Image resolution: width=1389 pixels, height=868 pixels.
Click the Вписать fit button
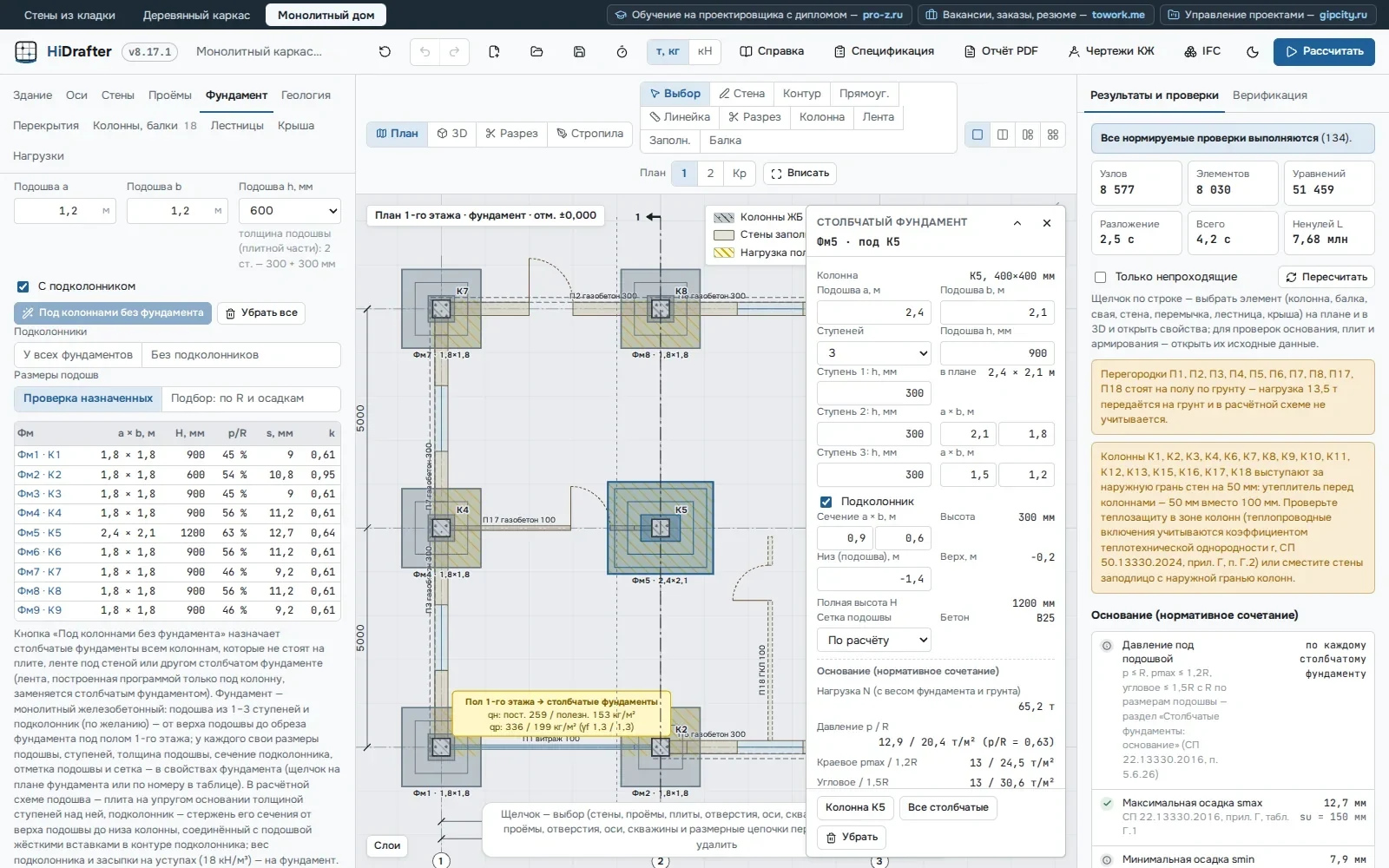tap(800, 174)
